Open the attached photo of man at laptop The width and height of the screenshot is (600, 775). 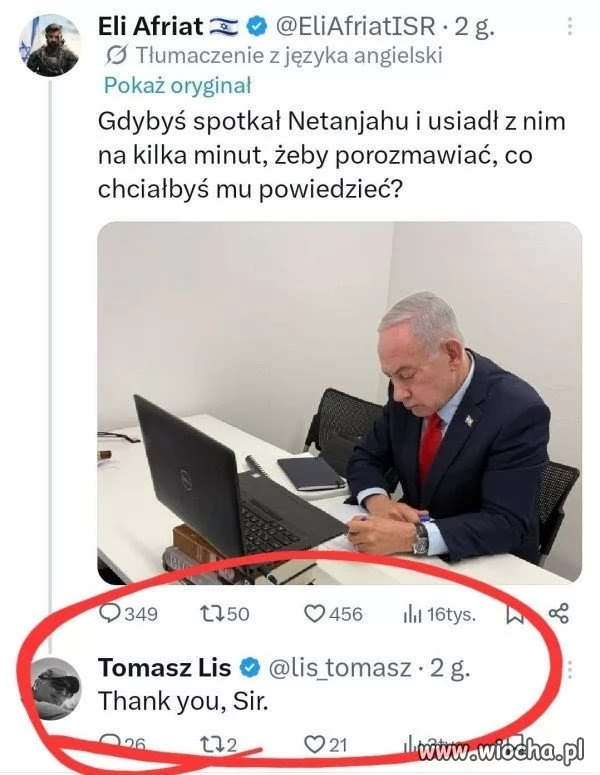click(339, 403)
